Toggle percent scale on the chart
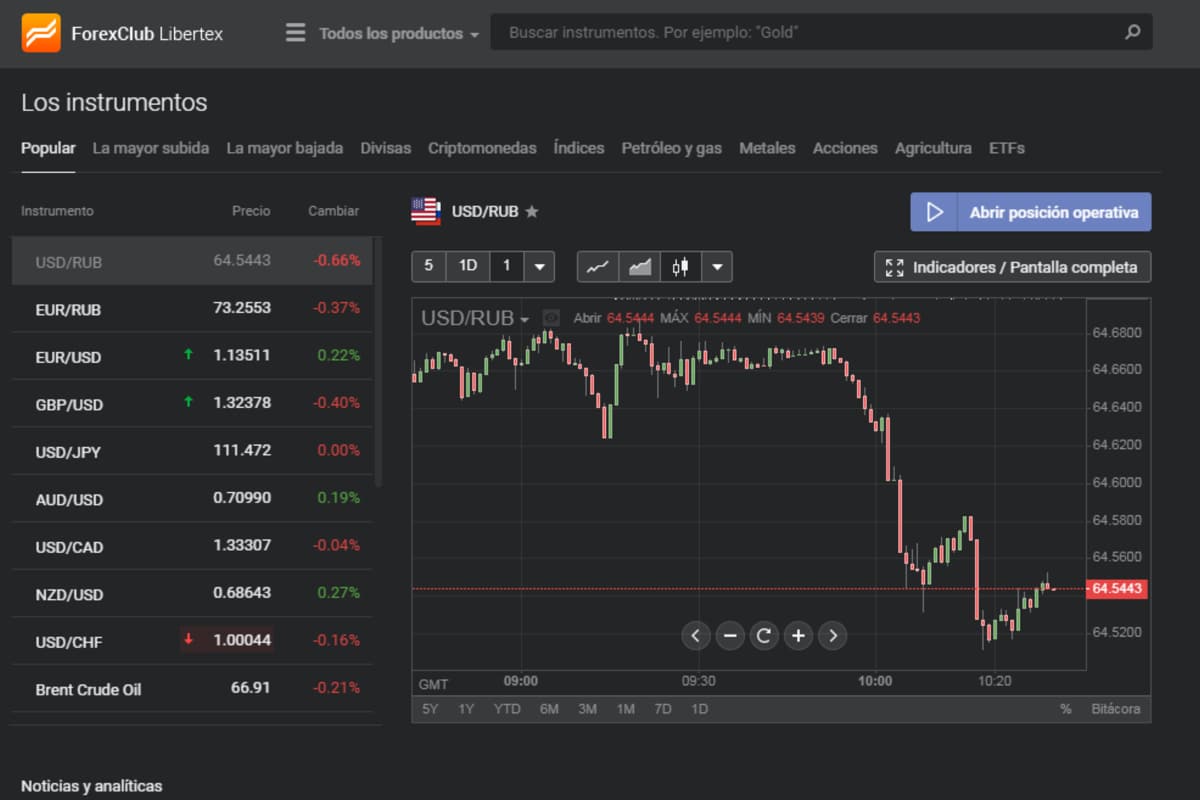This screenshot has height=800, width=1200. click(1066, 709)
